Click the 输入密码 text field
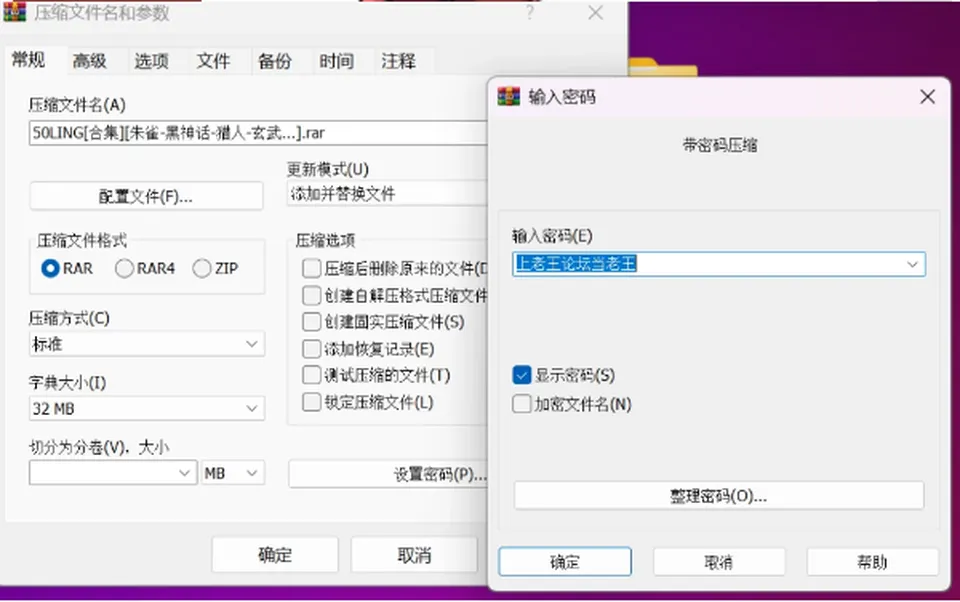Screen dimensions: 960x602 point(719,264)
